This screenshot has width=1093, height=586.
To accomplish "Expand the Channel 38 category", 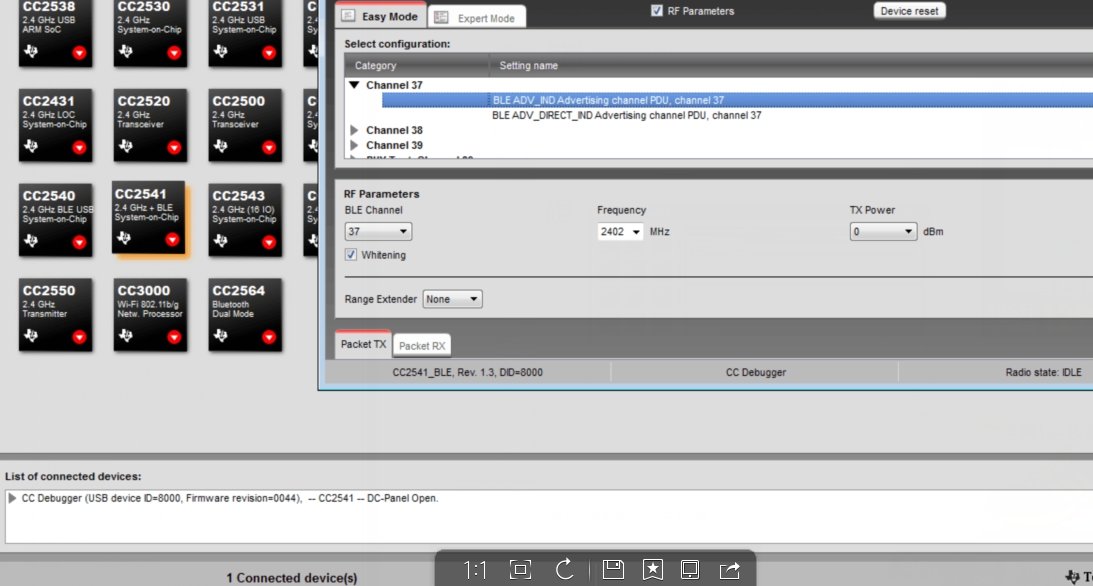I will click(354, 130).
